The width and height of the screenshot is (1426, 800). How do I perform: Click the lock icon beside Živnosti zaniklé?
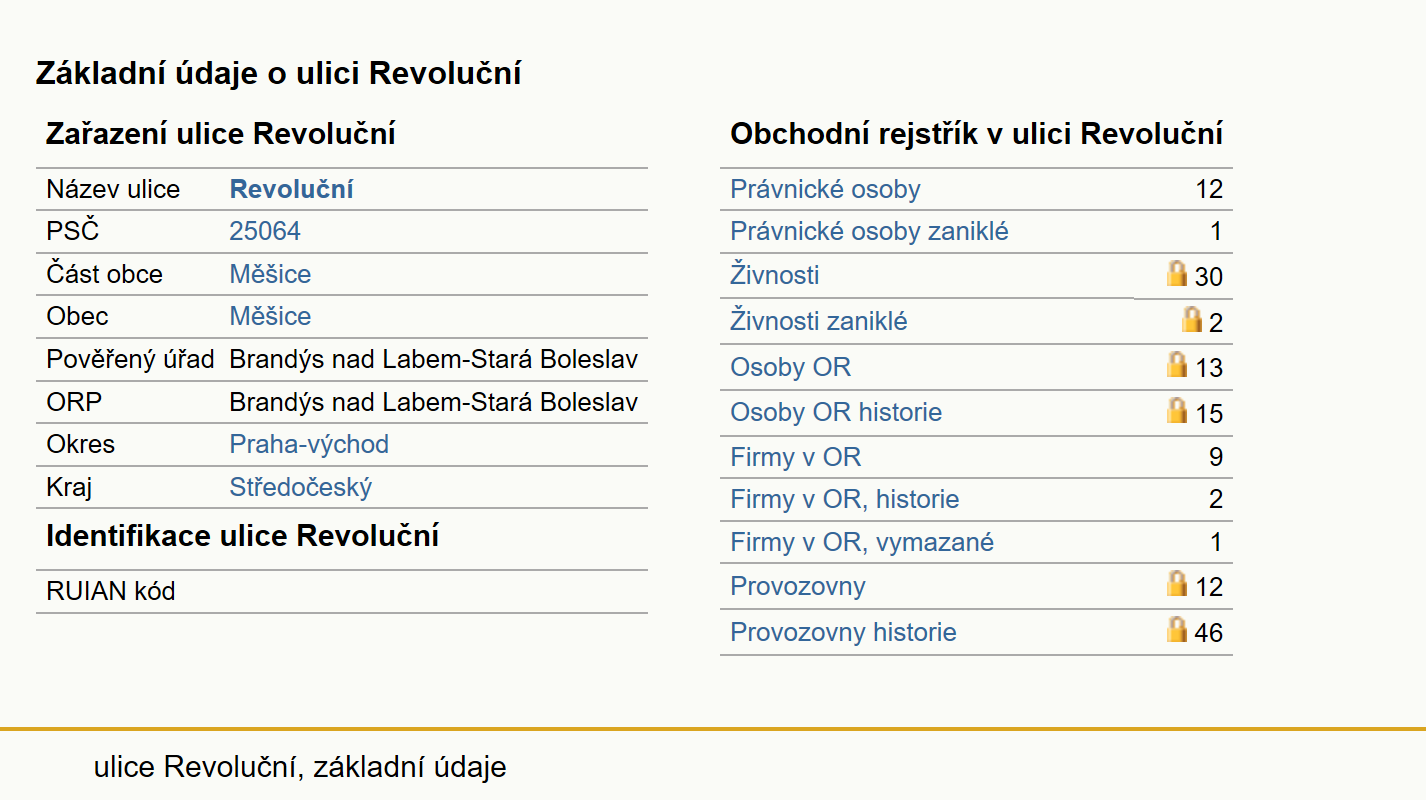[x=1191, y=319]
